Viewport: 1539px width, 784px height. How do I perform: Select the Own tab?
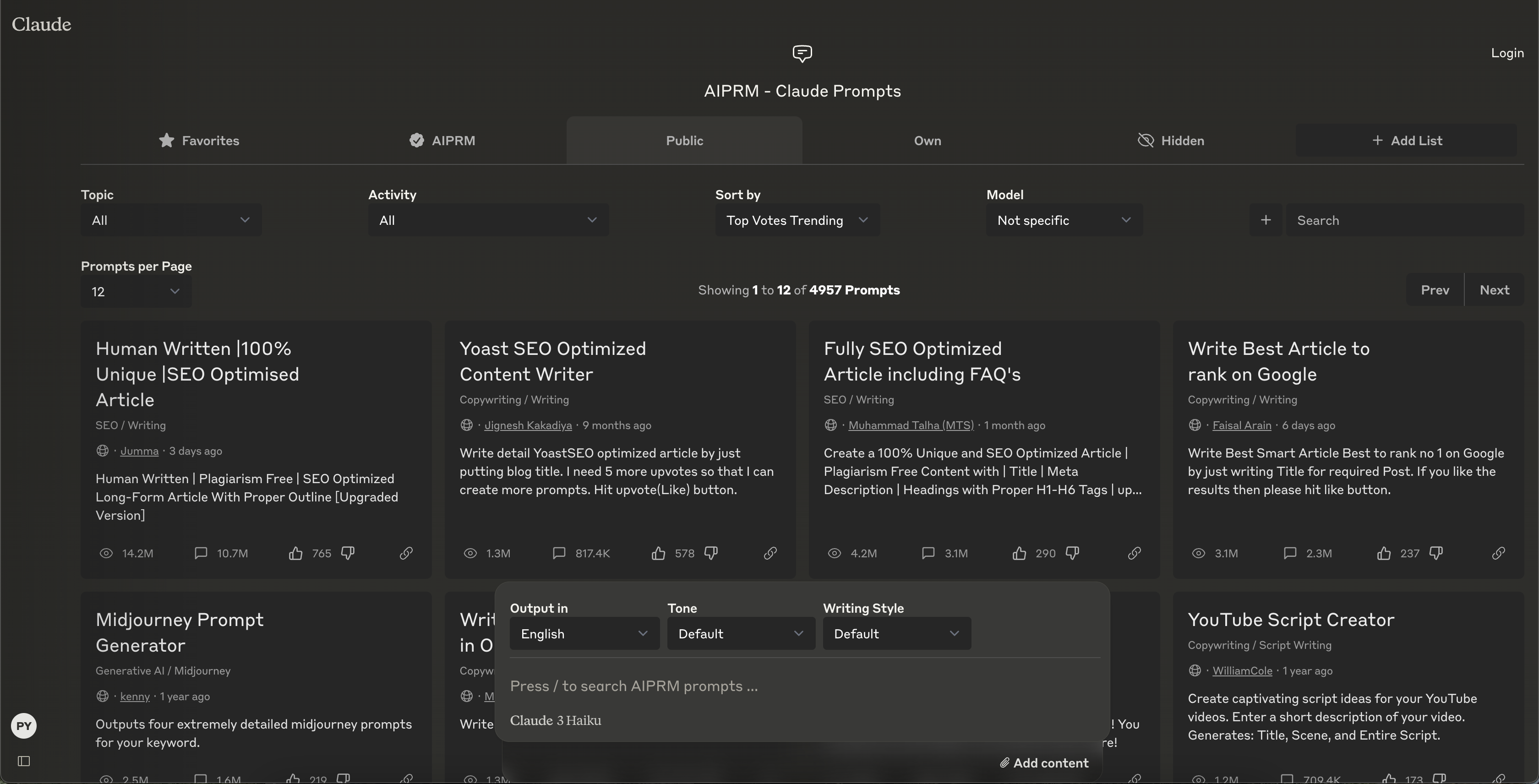928,140
